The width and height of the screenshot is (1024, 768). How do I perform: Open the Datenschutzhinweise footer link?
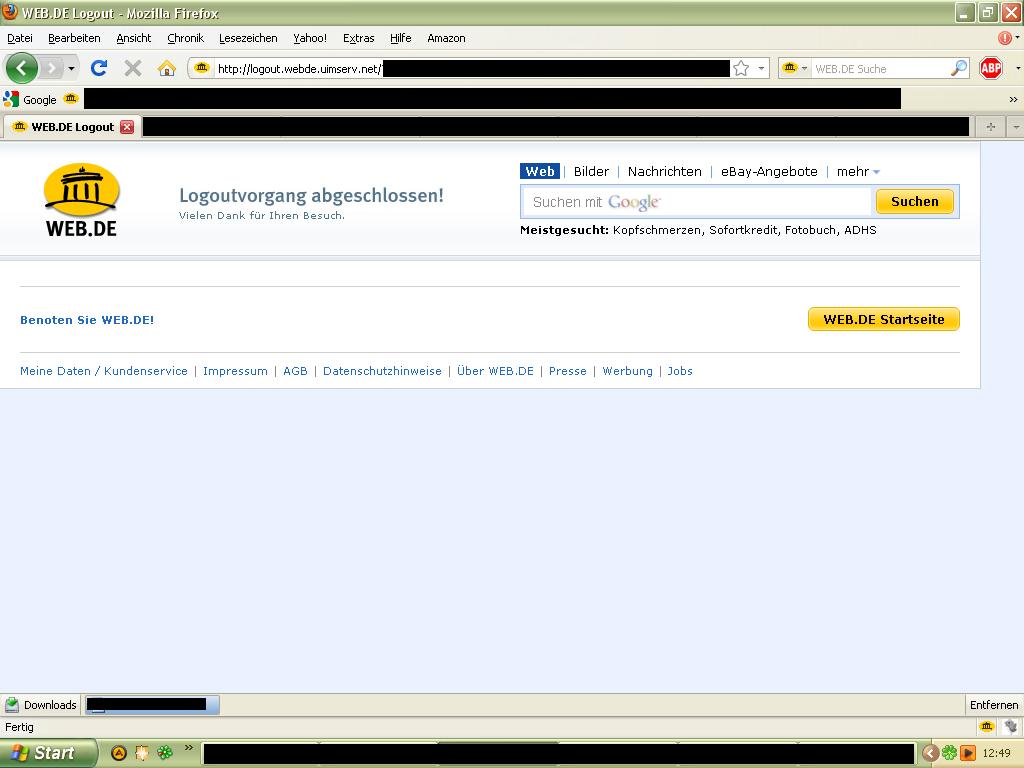click(382, 371)
